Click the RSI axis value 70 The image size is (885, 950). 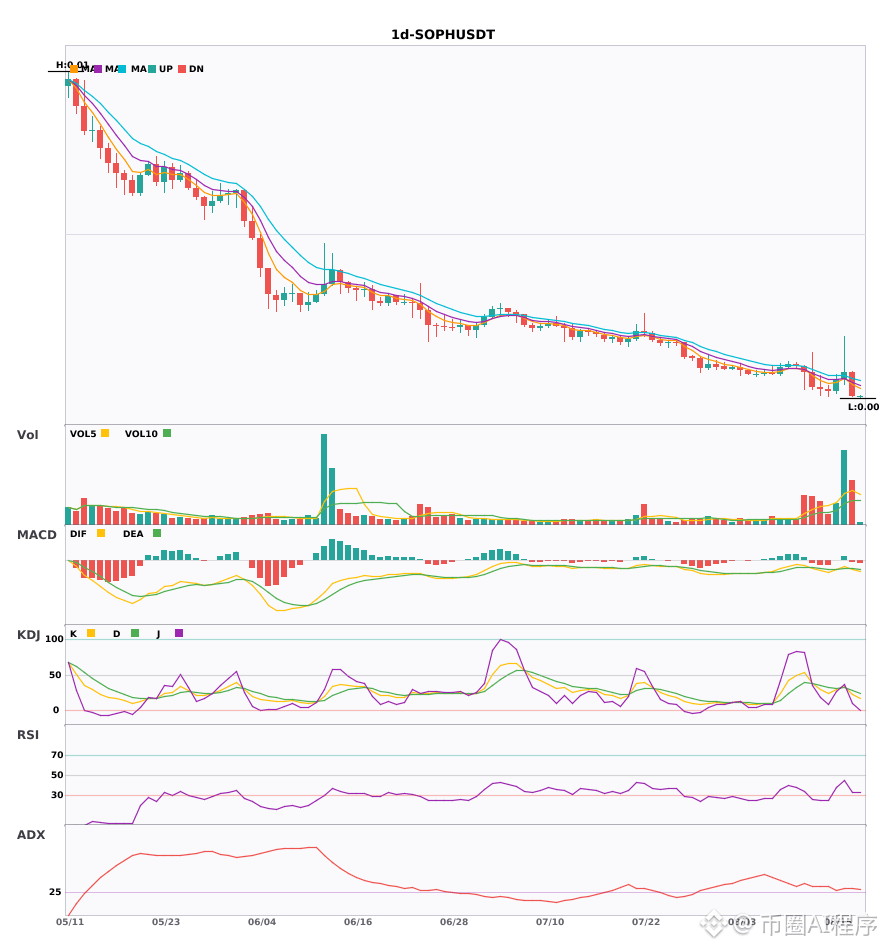pos(57,755)
